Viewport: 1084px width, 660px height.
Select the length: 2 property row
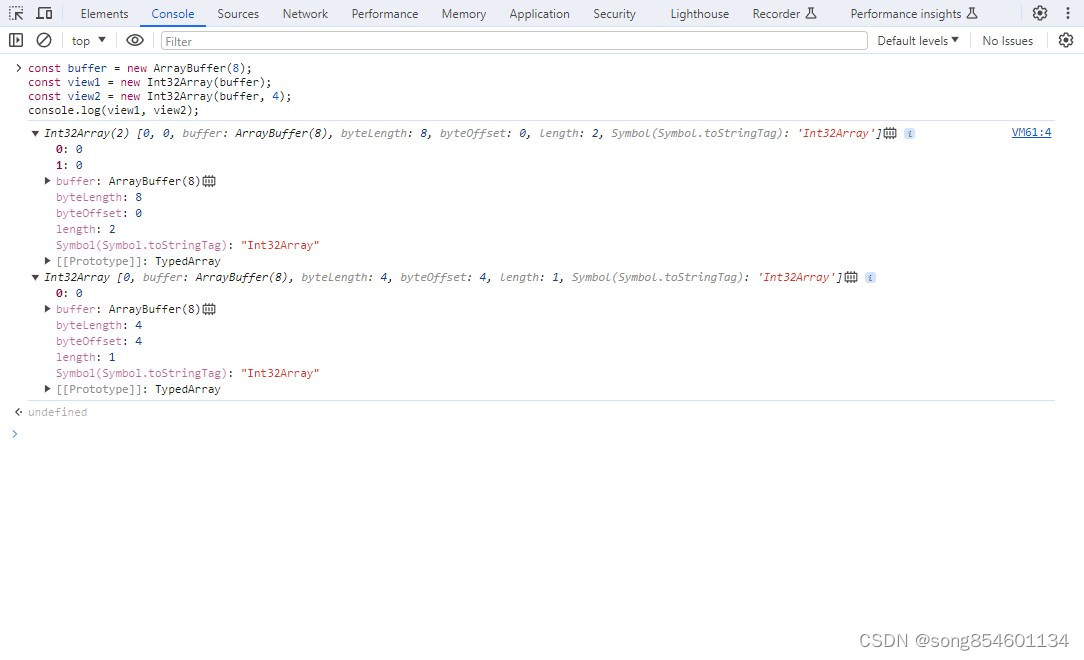86,229
